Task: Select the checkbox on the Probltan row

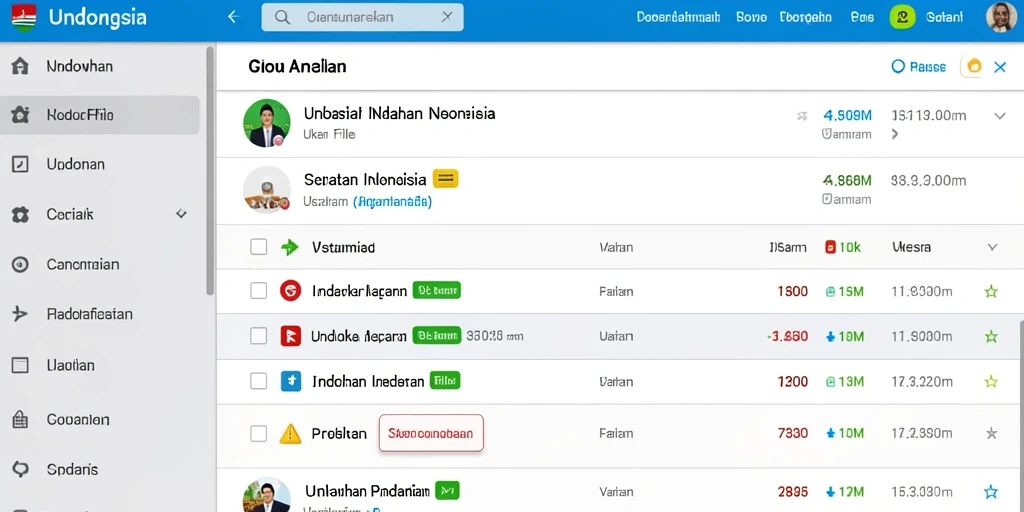Action: click(x=259, y=433)
